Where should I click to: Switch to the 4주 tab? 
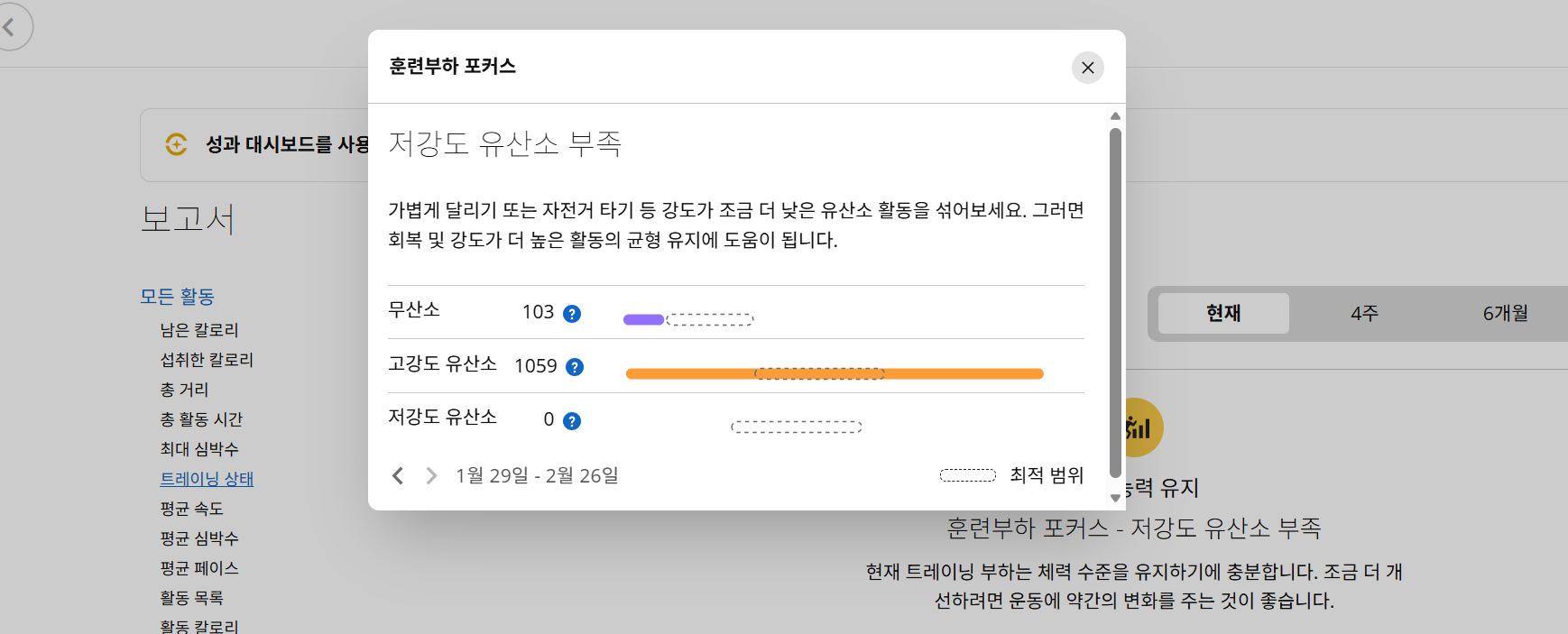point(1364,313)
